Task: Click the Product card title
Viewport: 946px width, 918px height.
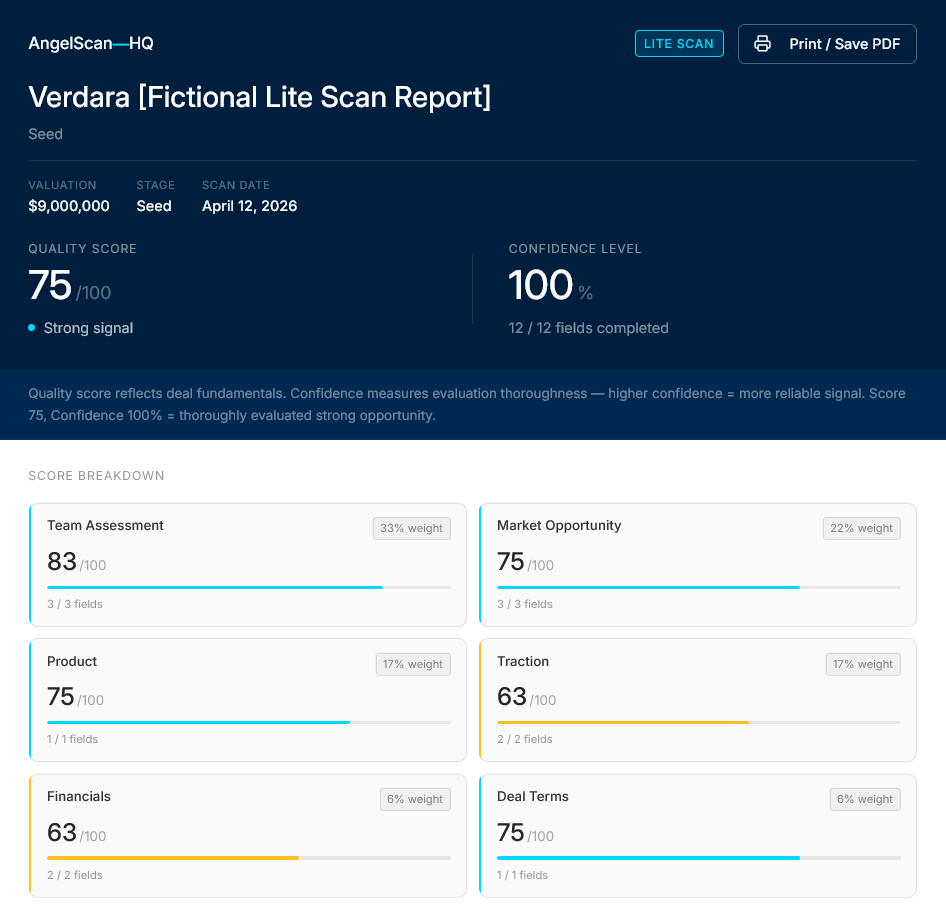Action: click(x=72, y=661)
